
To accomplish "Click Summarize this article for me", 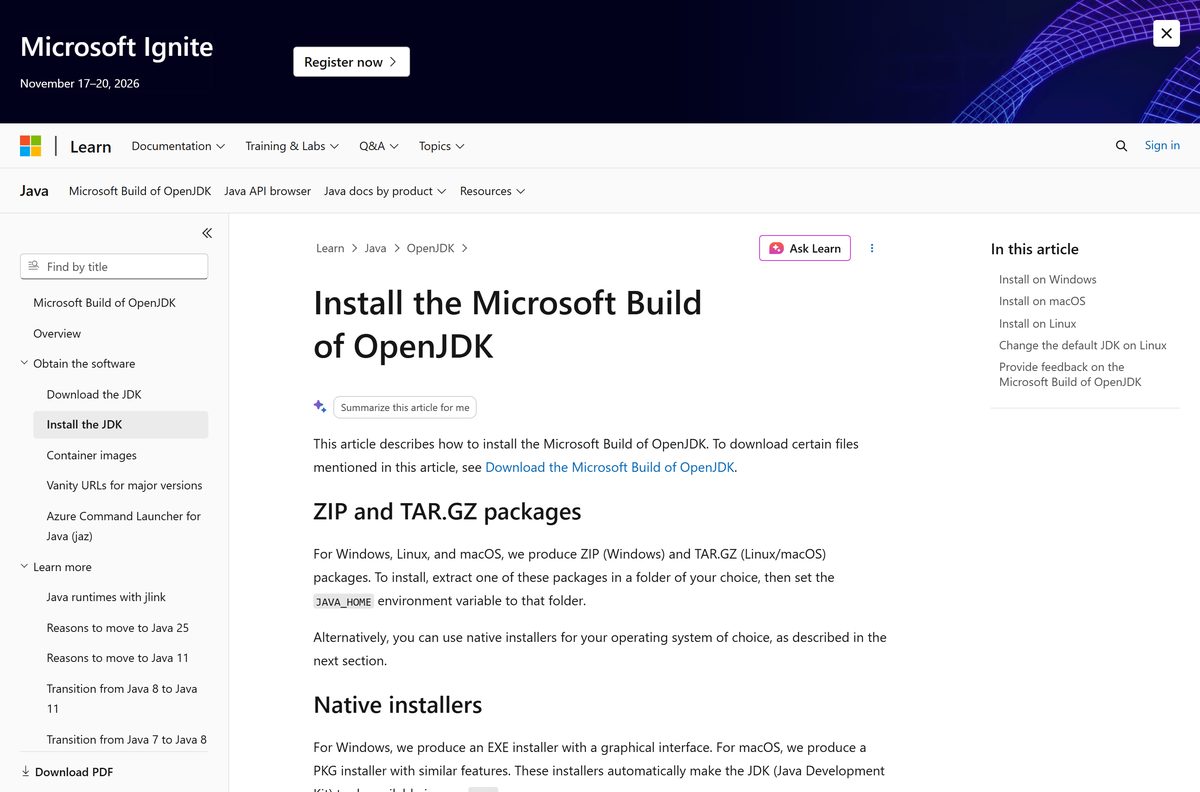I will point(405,407).
